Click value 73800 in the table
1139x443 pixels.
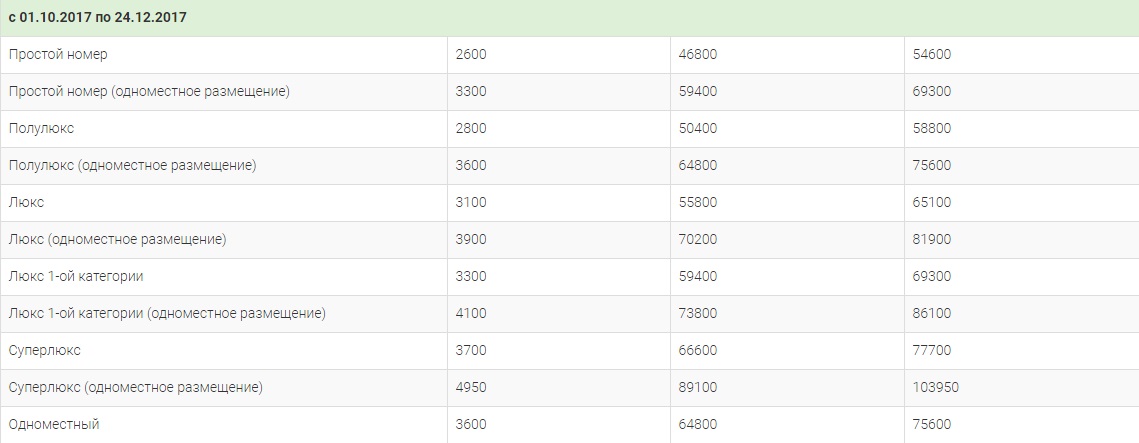click(x=697, y=314)
